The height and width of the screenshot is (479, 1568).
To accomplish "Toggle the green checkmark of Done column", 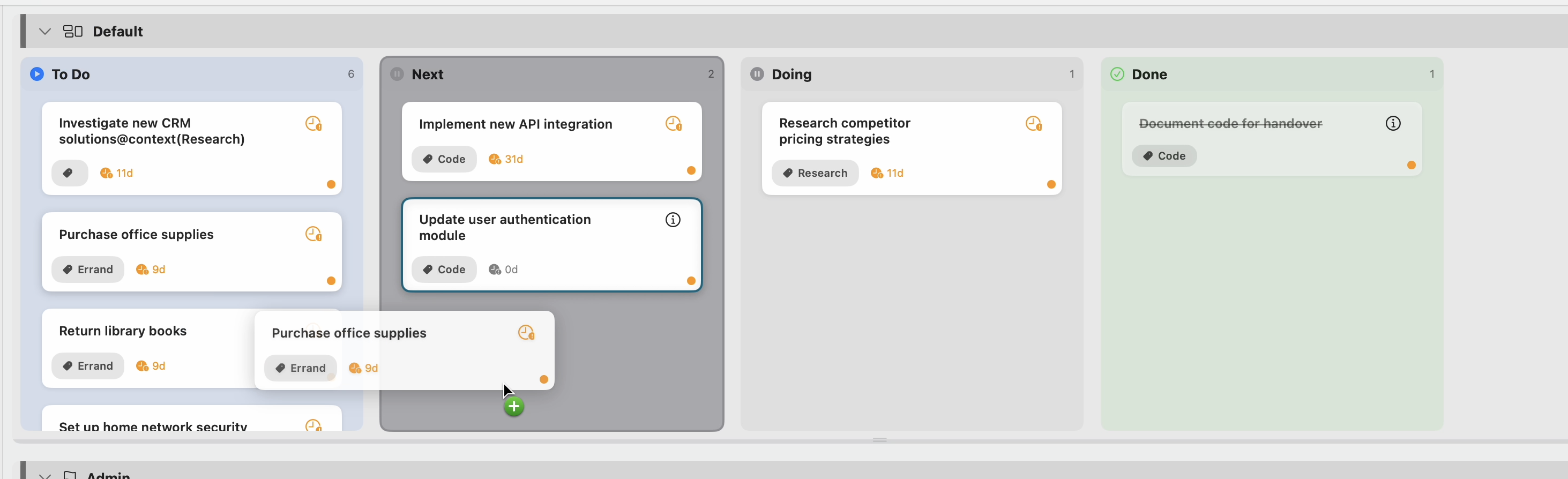I will (1117, 74).
